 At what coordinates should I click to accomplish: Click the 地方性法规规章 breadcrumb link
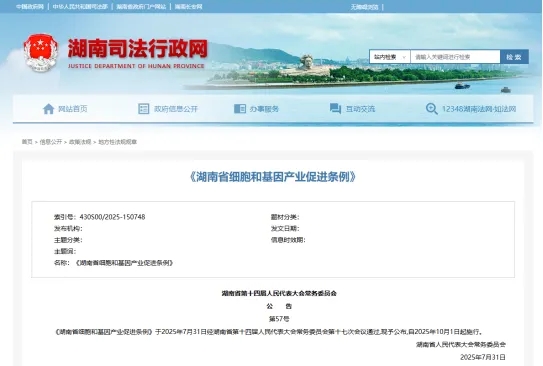point(117,142)
